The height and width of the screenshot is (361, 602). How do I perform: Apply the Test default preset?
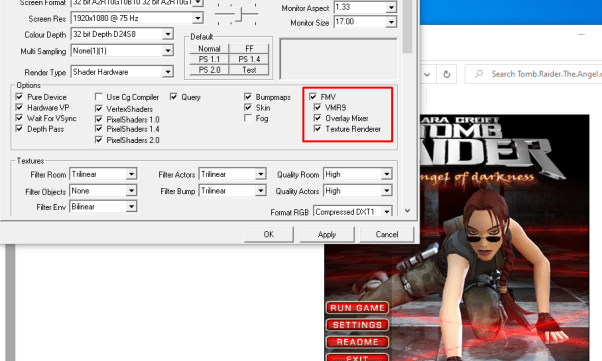coord(249,70)
